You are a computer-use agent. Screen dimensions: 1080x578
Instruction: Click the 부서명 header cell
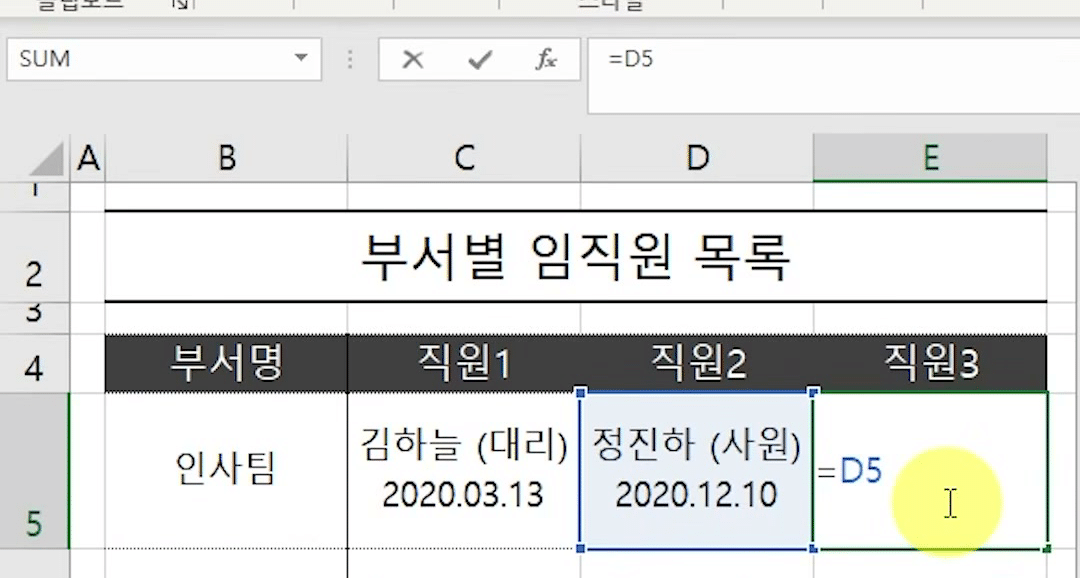227,364
